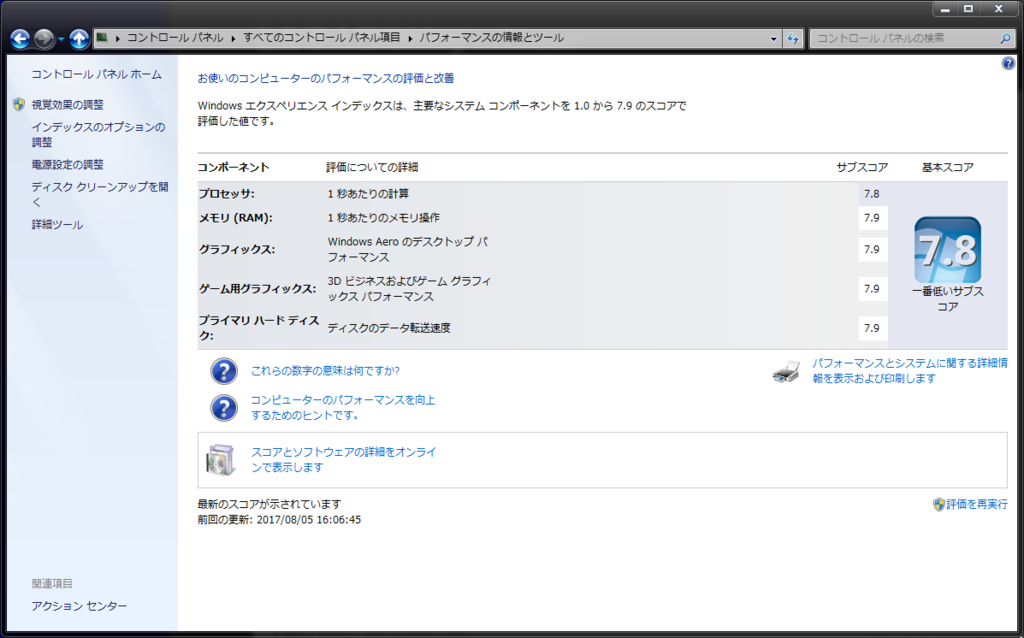Open インデックスのオプションの調整 link
Image resolution: width=1024 pixels, height=638 pixels.
click(x=98, y=135)
